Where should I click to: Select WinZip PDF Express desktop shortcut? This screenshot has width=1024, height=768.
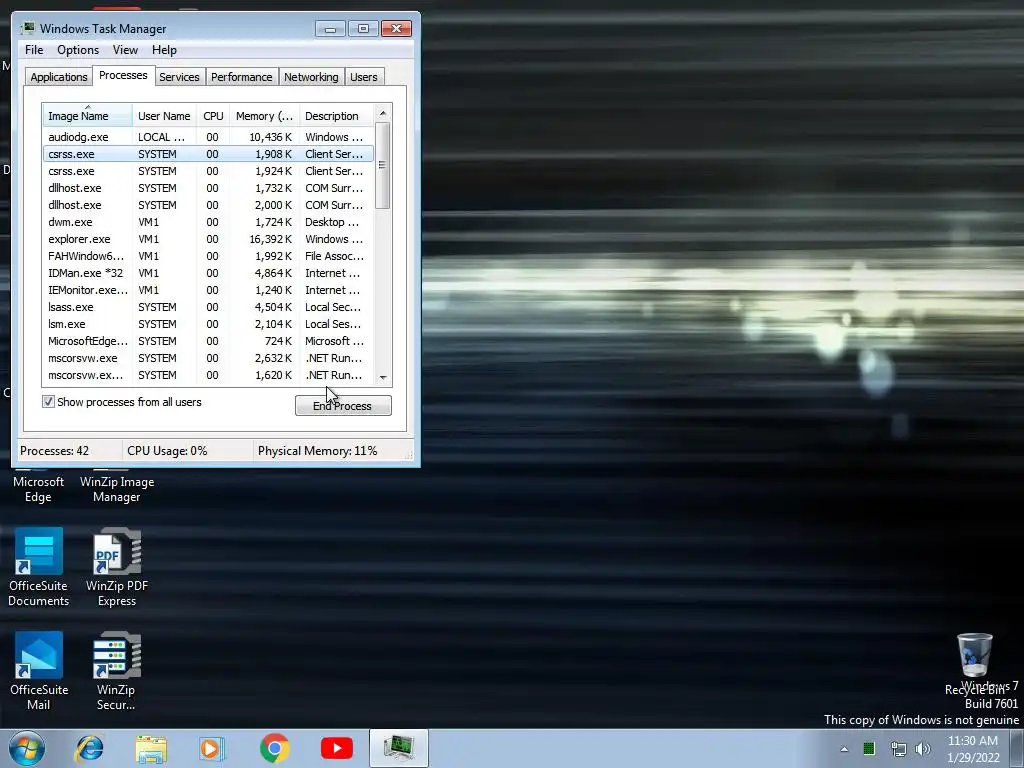[x=117, y=567]
